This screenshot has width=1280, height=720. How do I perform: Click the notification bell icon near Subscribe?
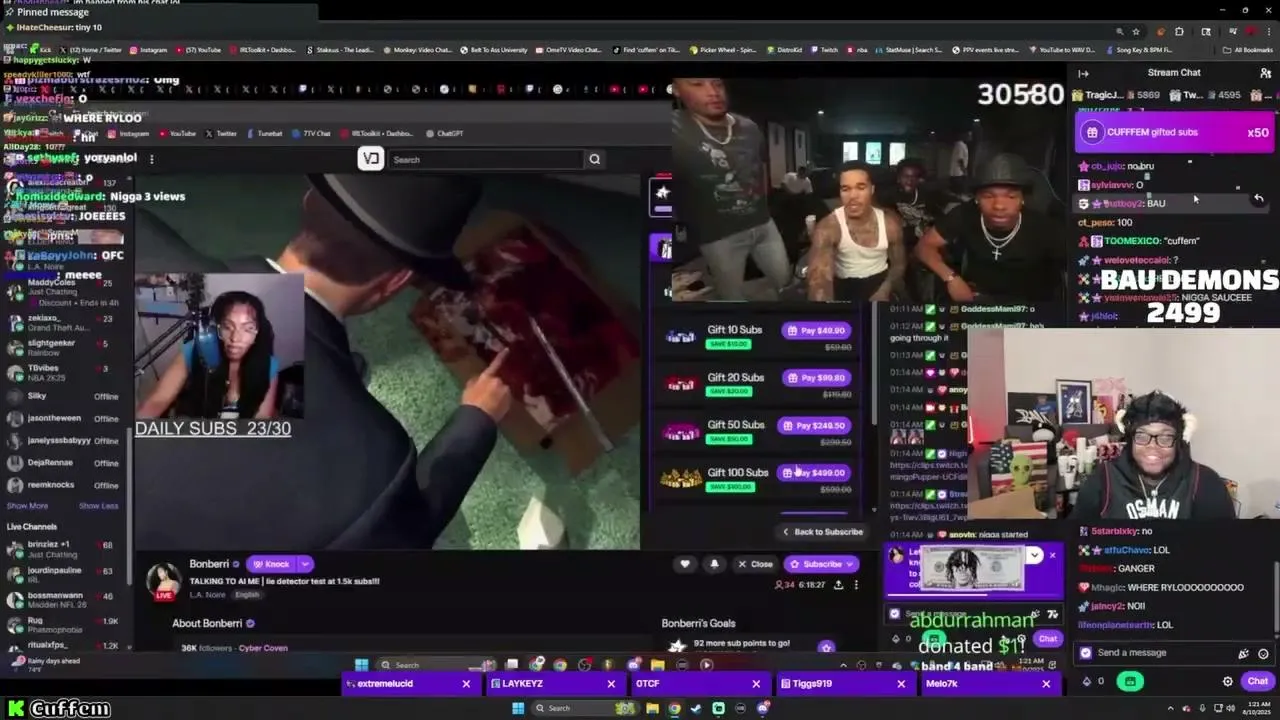point(714,564)
